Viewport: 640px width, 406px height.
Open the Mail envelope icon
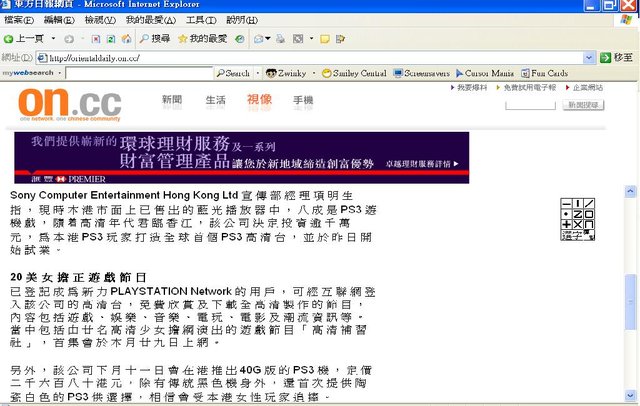pyautogui.click(x=259, y=39)
